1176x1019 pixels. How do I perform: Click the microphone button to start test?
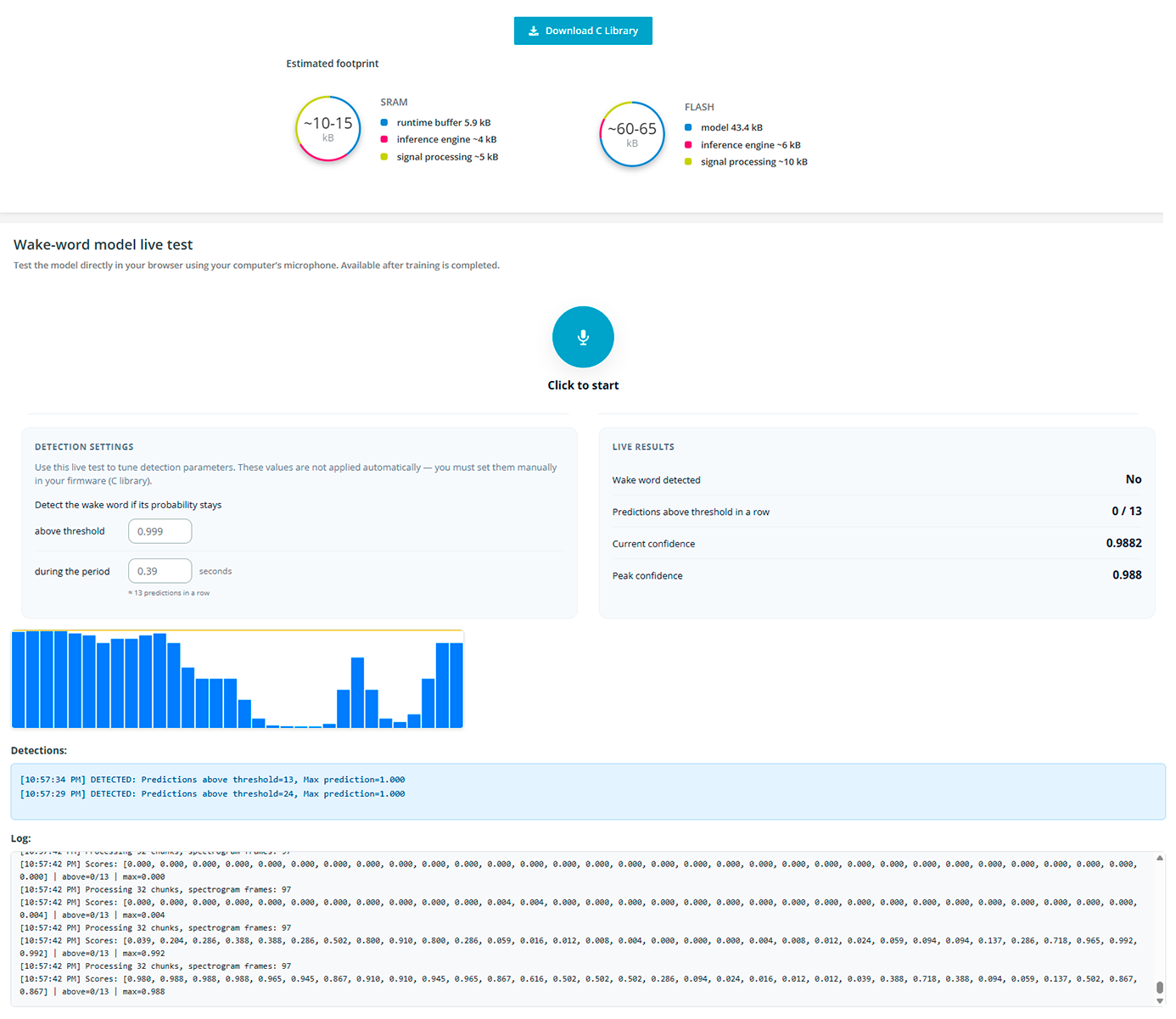tap(583, 337)
